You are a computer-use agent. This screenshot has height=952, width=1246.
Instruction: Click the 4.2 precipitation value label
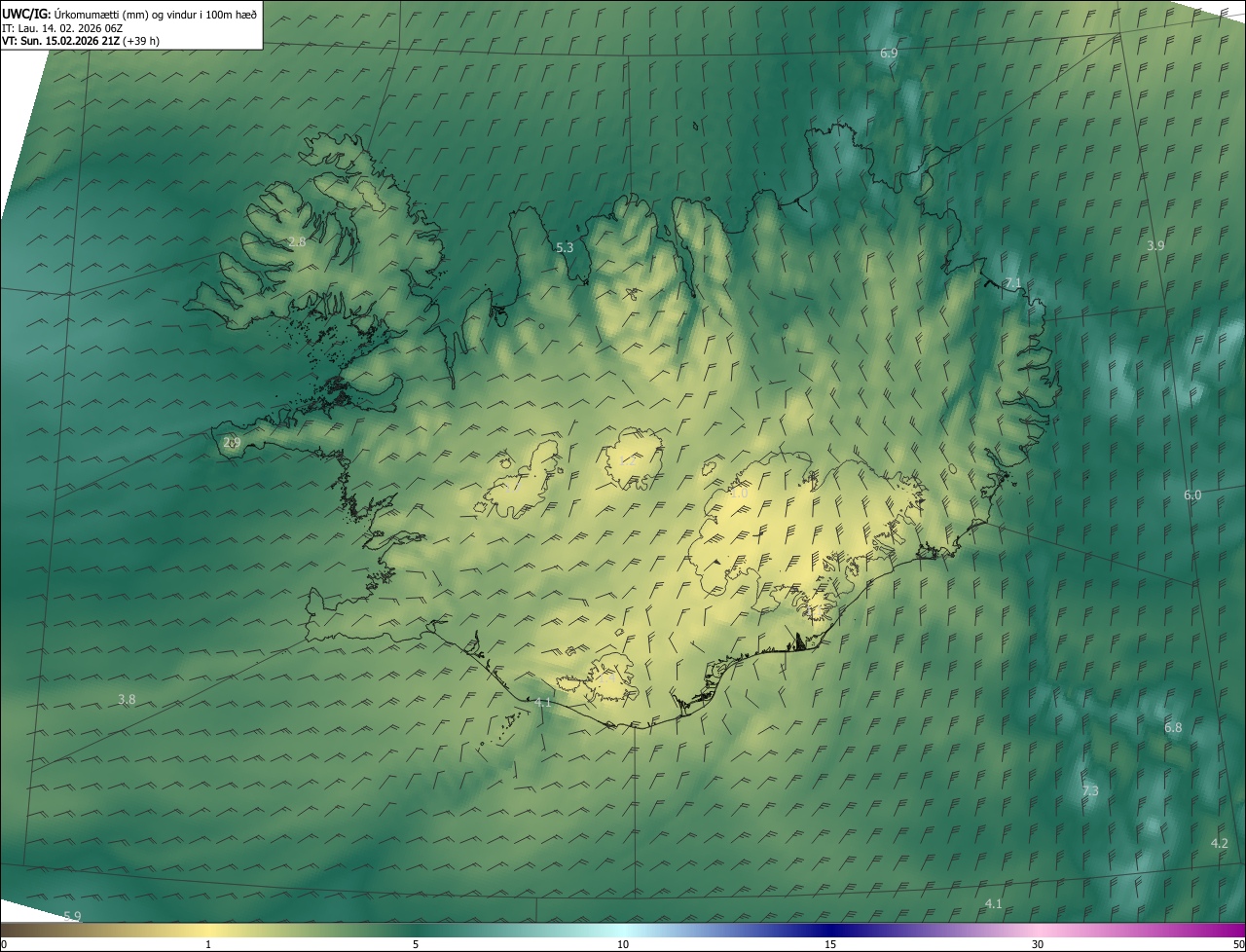1220,844
